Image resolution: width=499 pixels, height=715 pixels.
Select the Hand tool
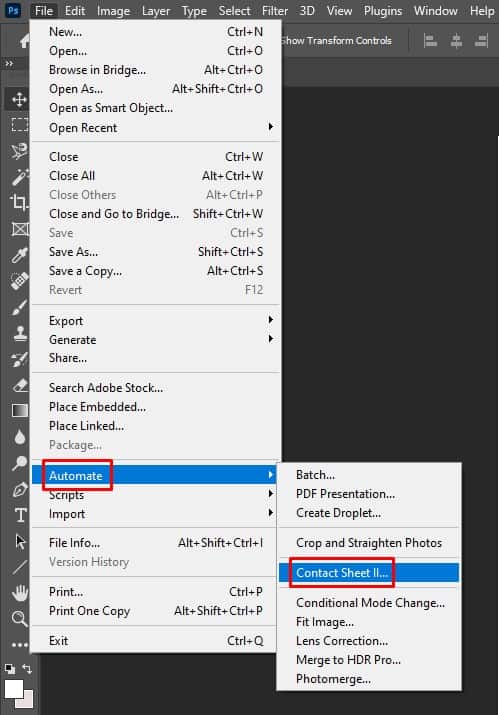(x=19, y=593)
